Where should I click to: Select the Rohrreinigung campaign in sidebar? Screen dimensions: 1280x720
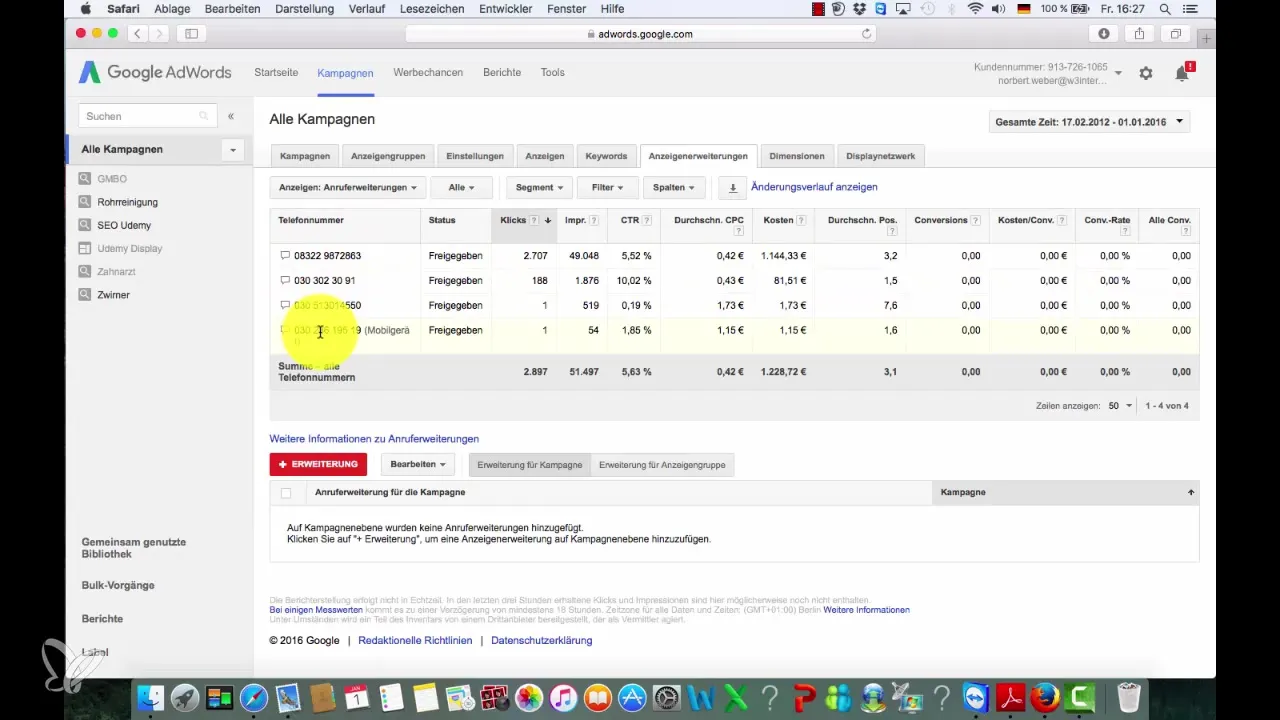(x=128, y=202)
